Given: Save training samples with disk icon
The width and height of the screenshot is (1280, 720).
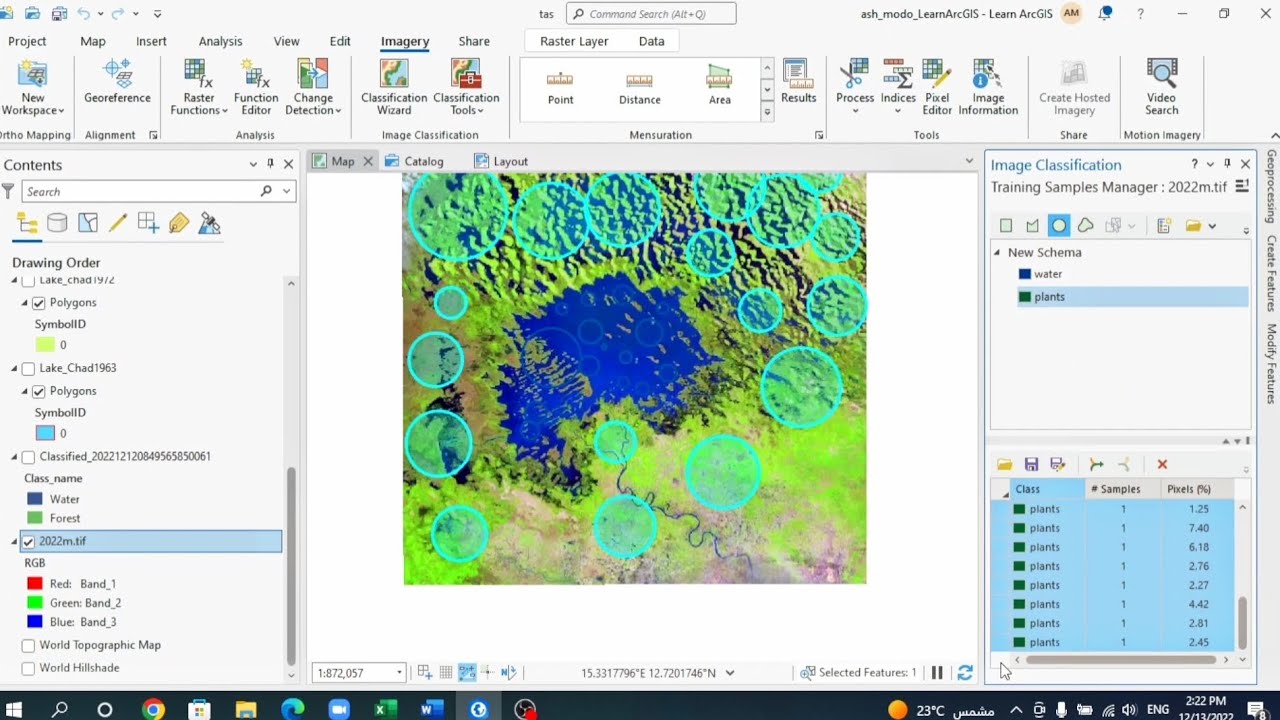Looking at the screenshot, I should click(1031, 464).
